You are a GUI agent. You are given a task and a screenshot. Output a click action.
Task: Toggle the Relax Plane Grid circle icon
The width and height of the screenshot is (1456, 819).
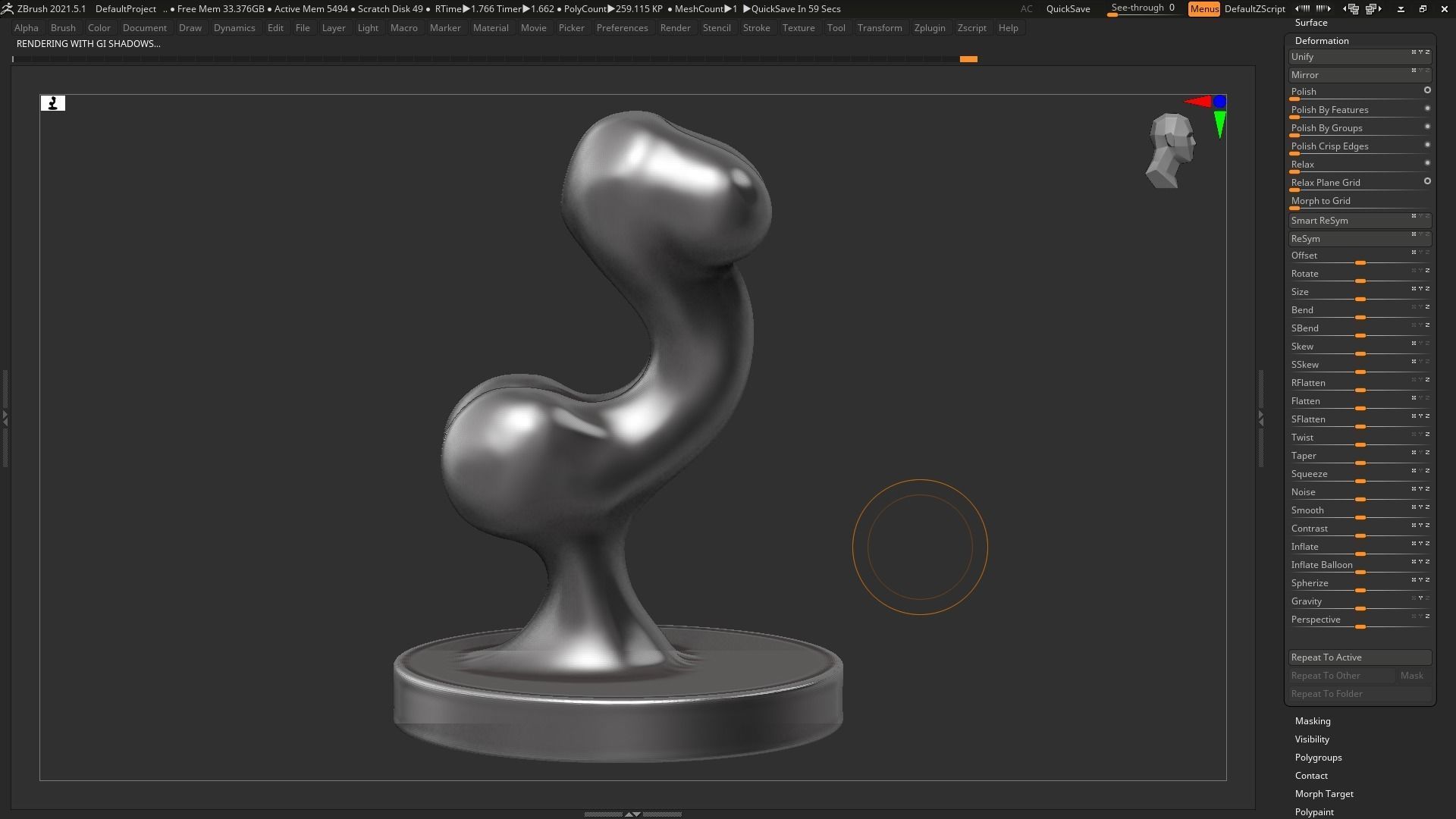click(x=1427, y=181)
